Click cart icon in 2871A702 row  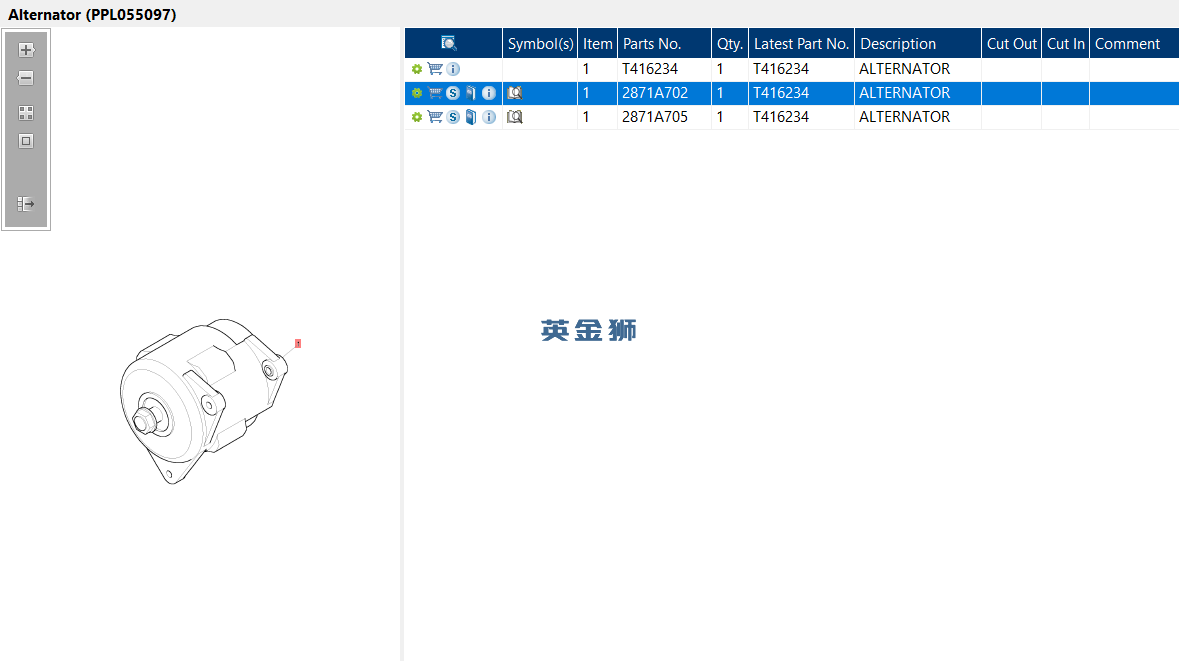point(435,92)
